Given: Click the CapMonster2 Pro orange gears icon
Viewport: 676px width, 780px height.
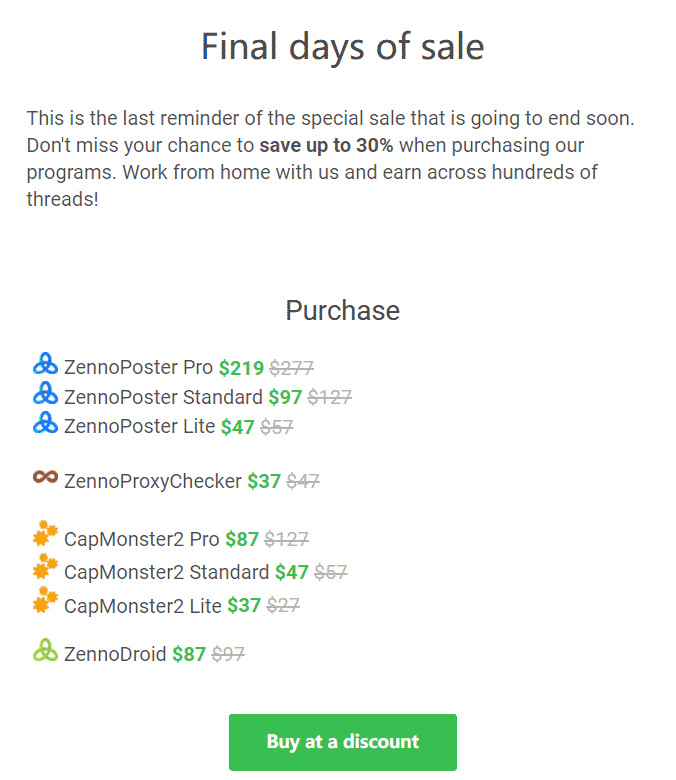Looking at the screenshot, I should 45,533.
